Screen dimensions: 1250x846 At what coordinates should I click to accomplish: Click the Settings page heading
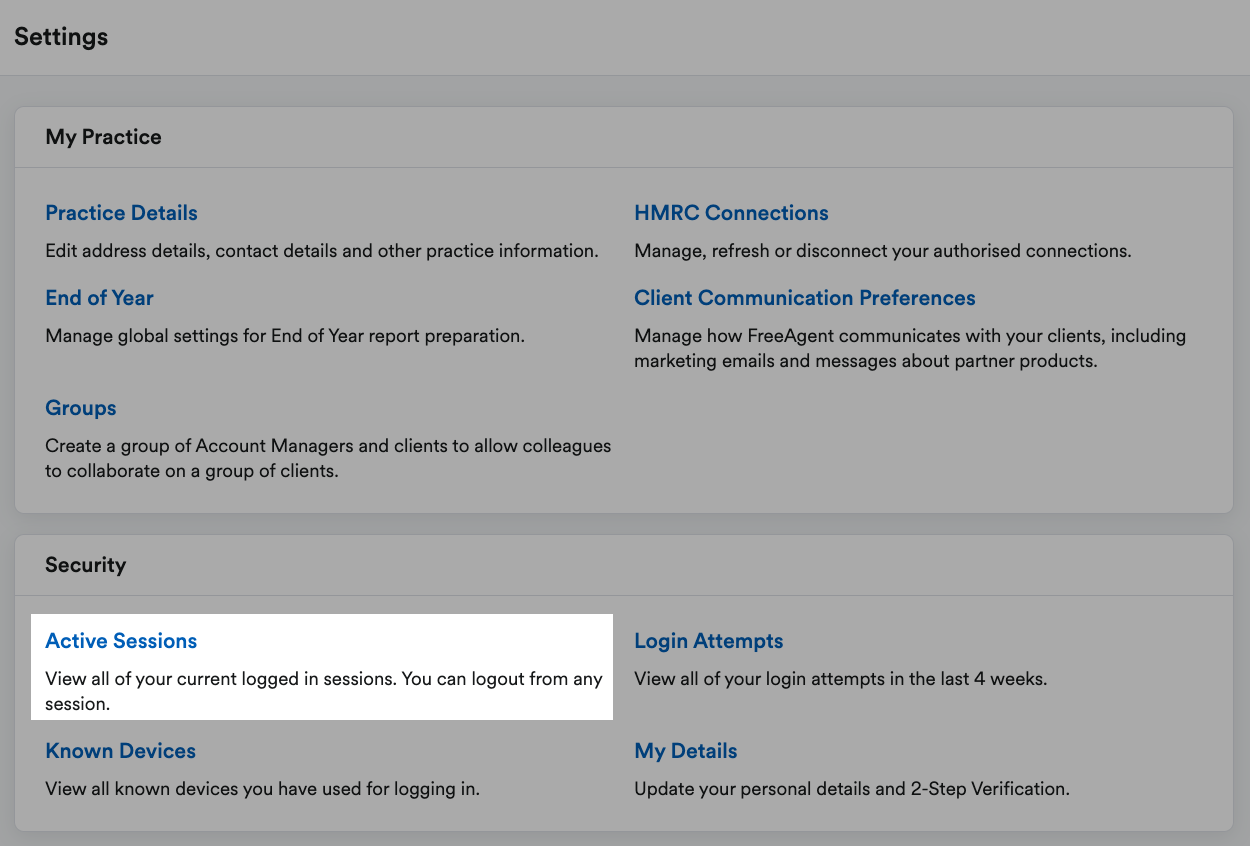61,36
